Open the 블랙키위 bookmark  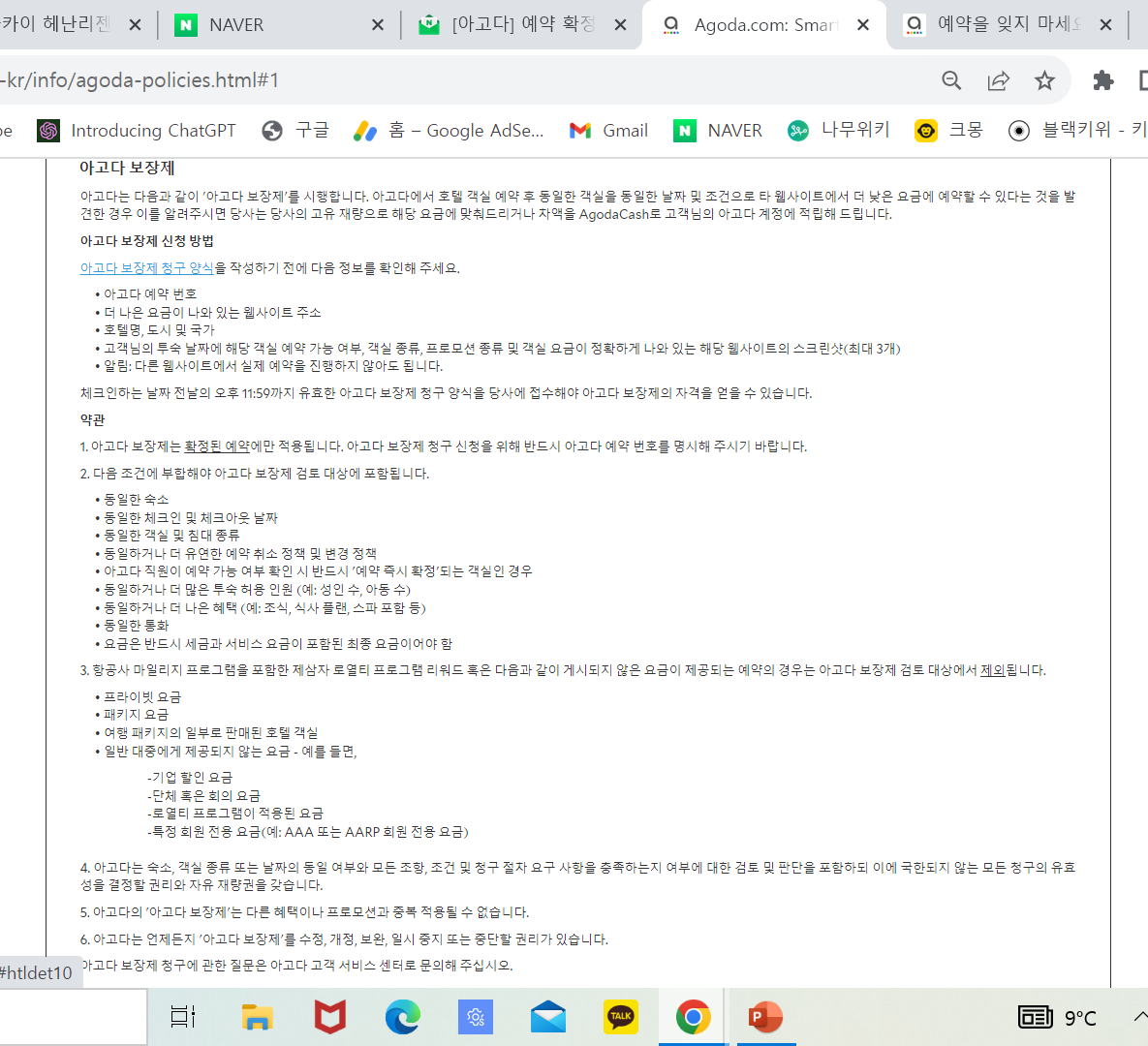tap(1076, 131)
